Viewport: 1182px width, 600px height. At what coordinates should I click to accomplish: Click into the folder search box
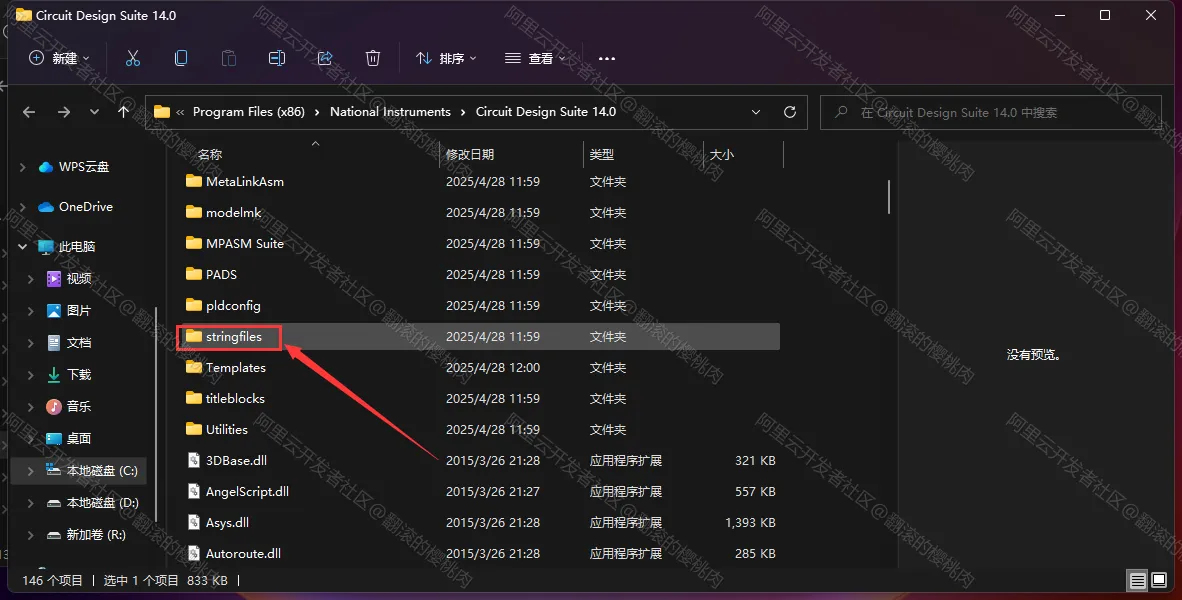click(x=991, y=112)
